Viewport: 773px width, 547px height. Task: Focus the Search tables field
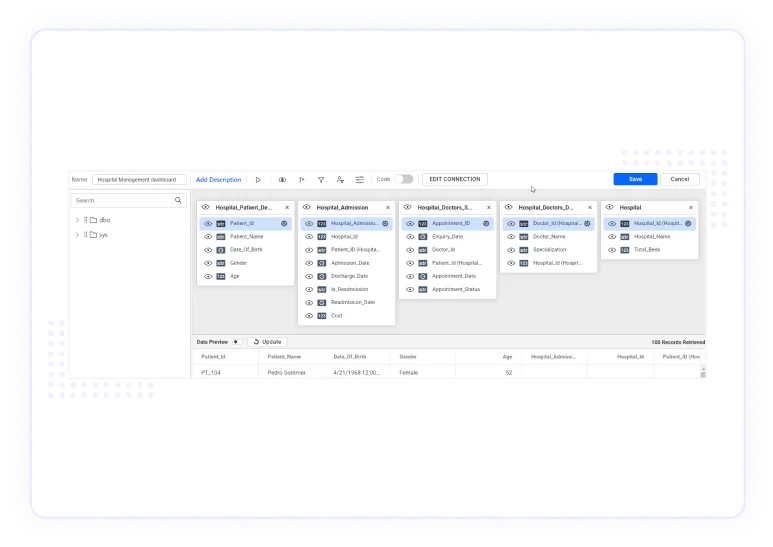click(x=129, y=201)
